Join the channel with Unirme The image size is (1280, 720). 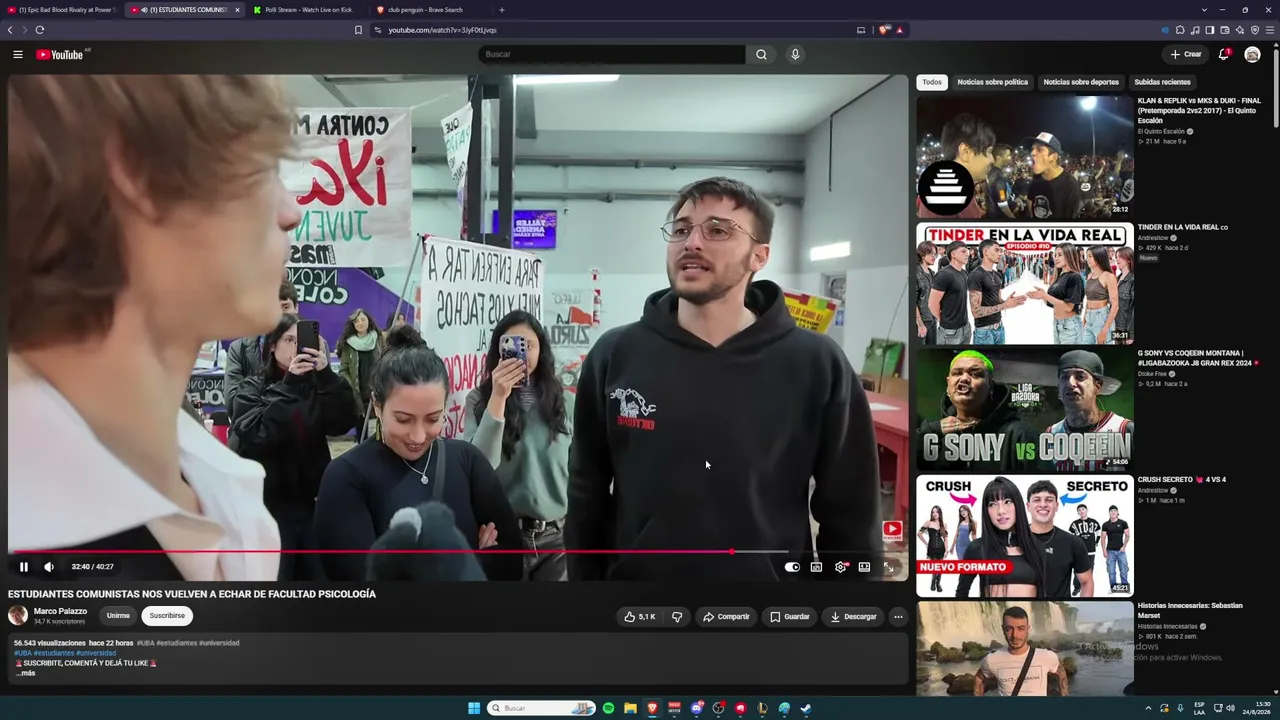[118, 616]
